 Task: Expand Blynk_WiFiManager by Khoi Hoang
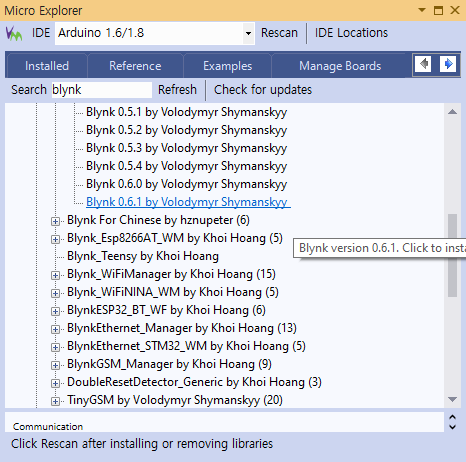point(55,275)
